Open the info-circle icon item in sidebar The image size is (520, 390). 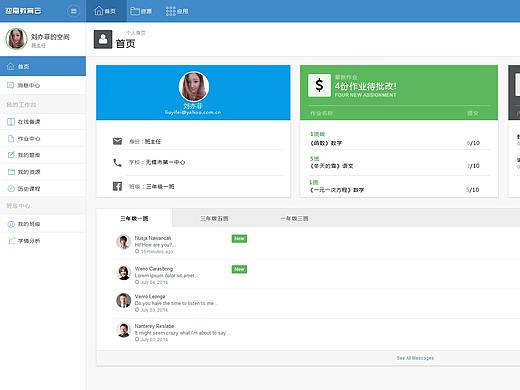click(43, 224)
